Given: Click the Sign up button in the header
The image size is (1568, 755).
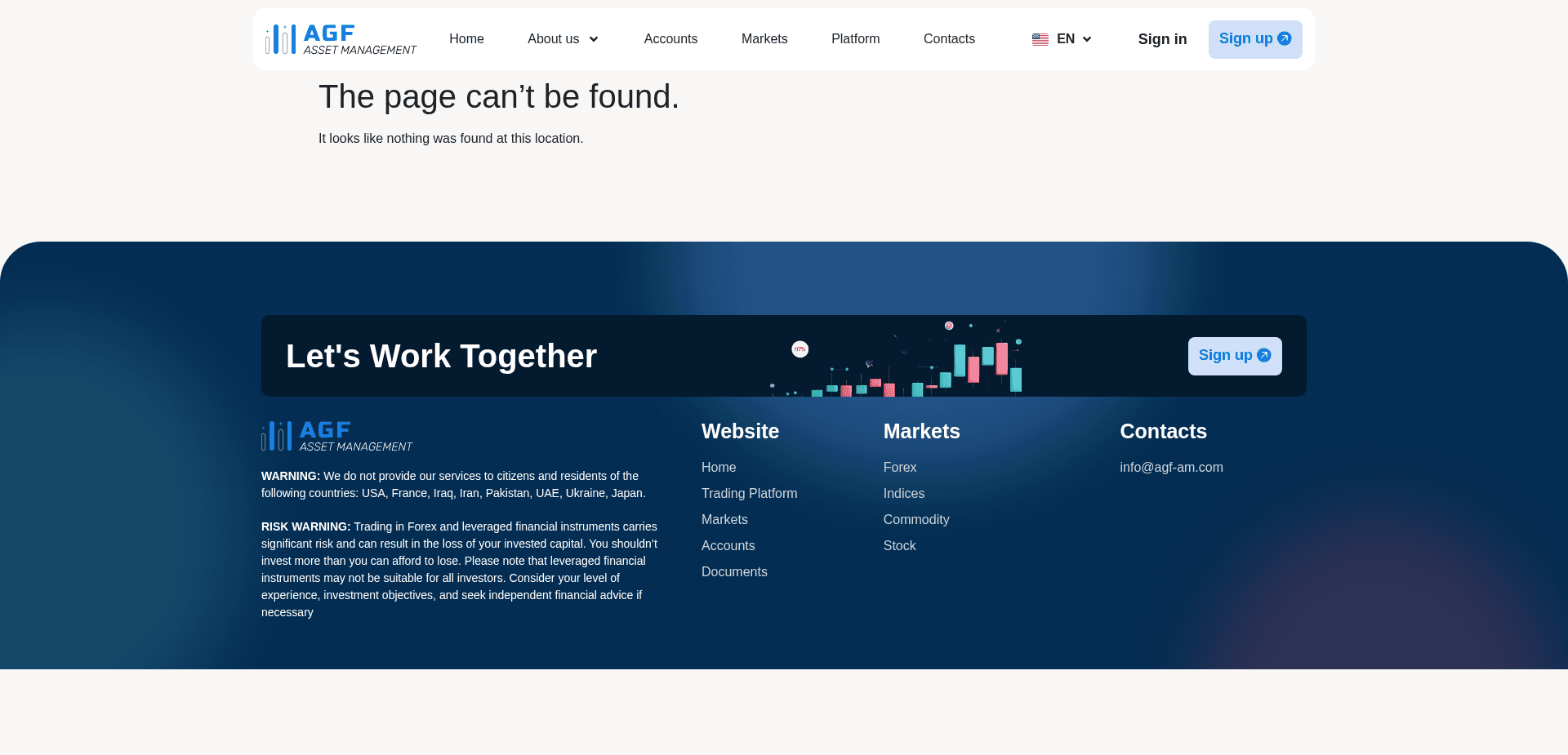Looking at the screenshot, I should tap(1255, 38).
